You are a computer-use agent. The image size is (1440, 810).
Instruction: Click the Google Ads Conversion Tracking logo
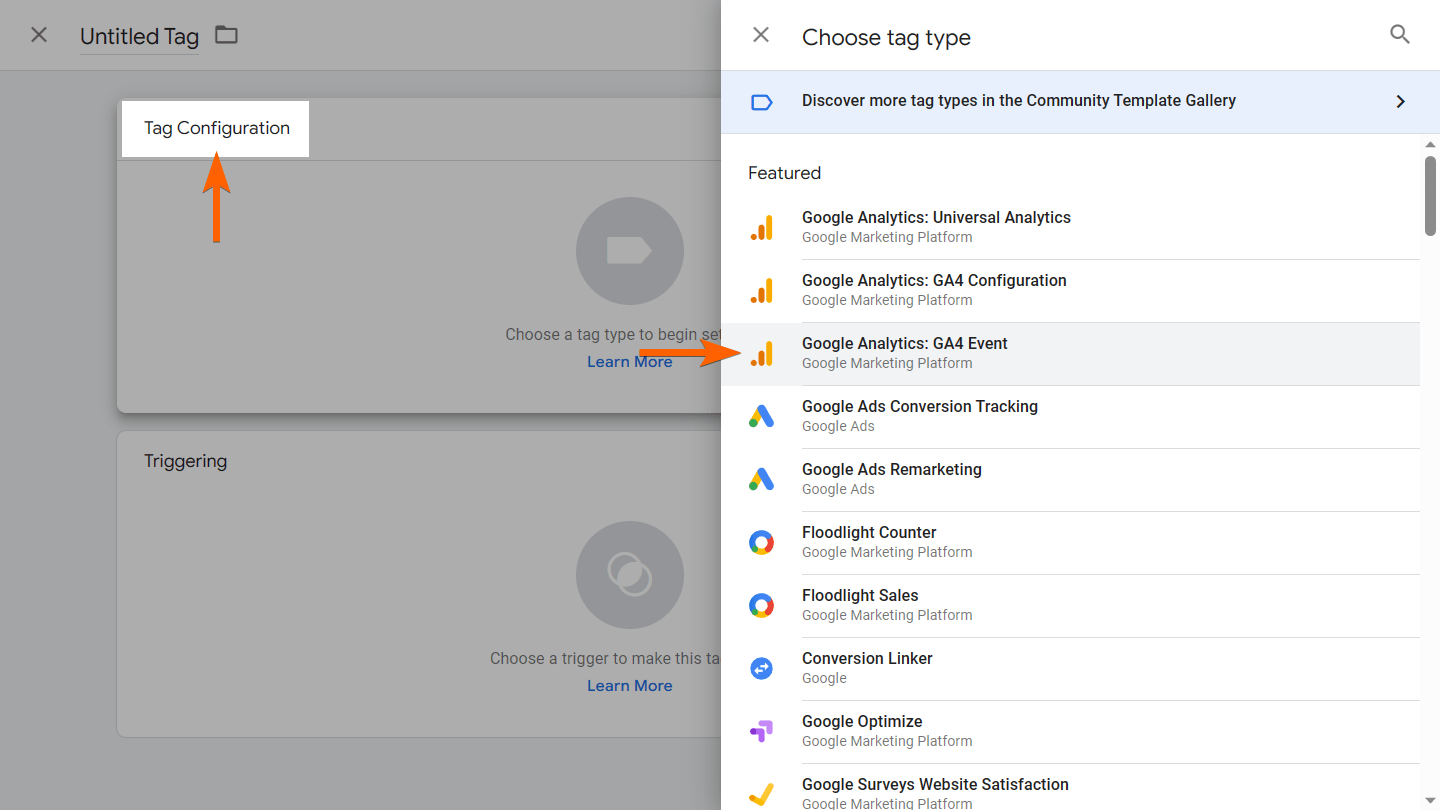(762, 417)
